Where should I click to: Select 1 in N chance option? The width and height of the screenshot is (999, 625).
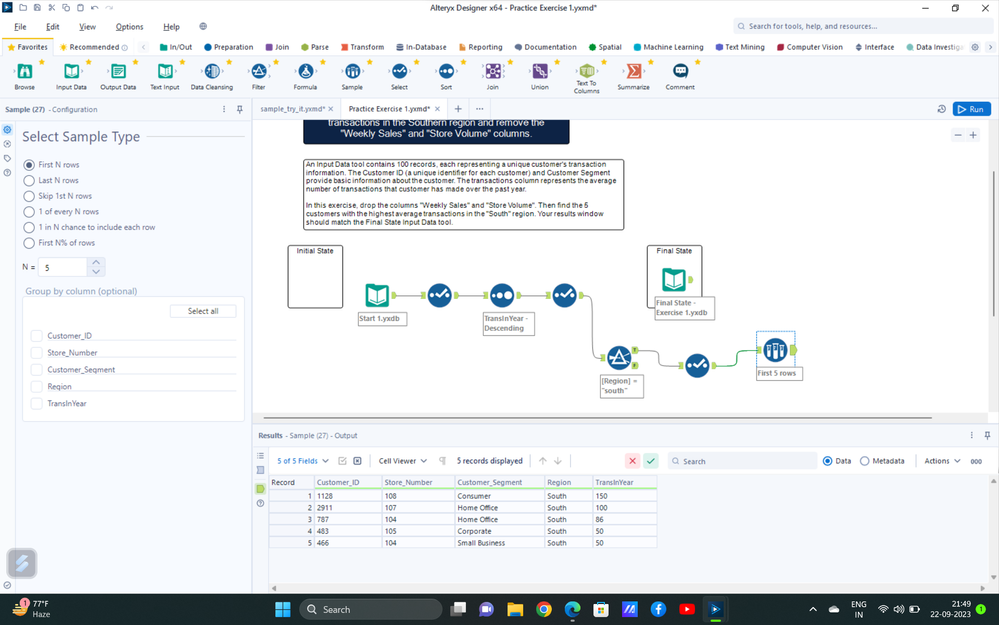click(x=29, y=227)
